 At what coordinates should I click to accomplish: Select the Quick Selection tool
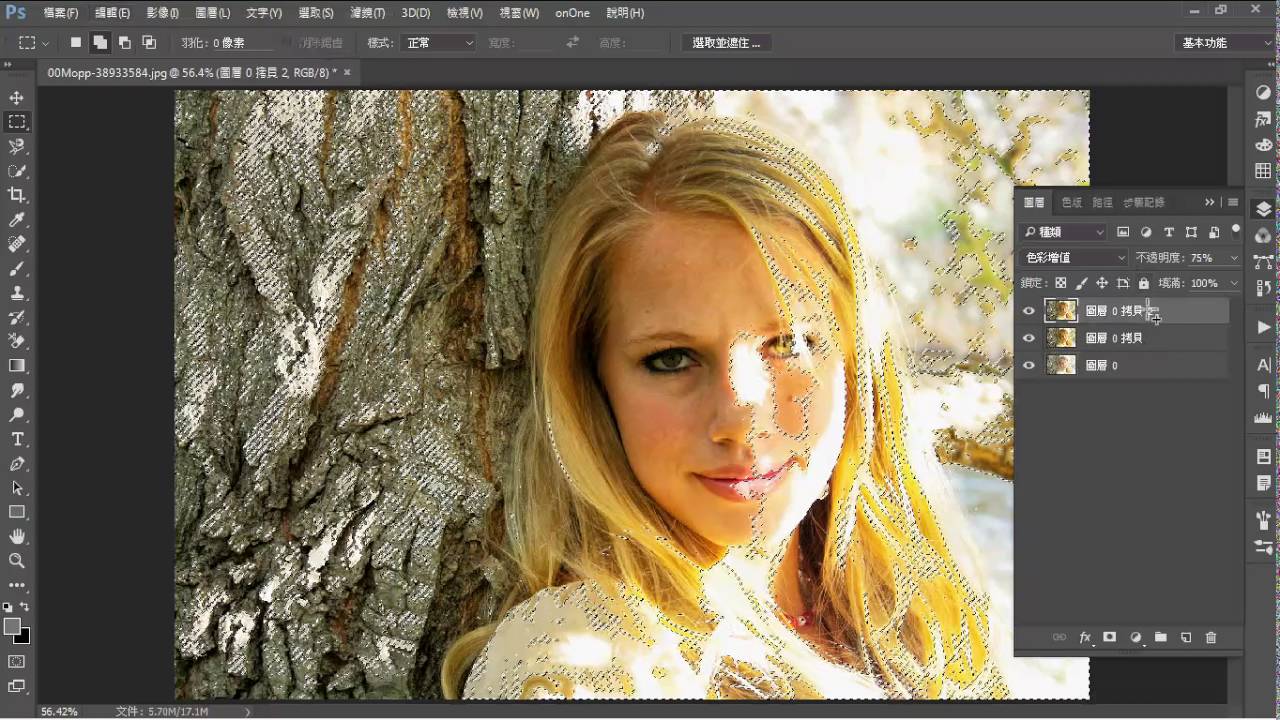(x=17, y=171)
